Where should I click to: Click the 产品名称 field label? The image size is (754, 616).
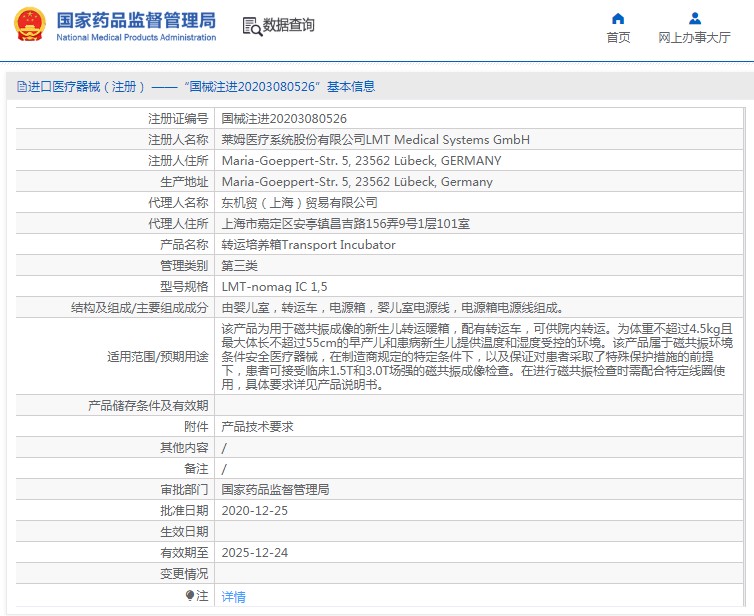184,245
